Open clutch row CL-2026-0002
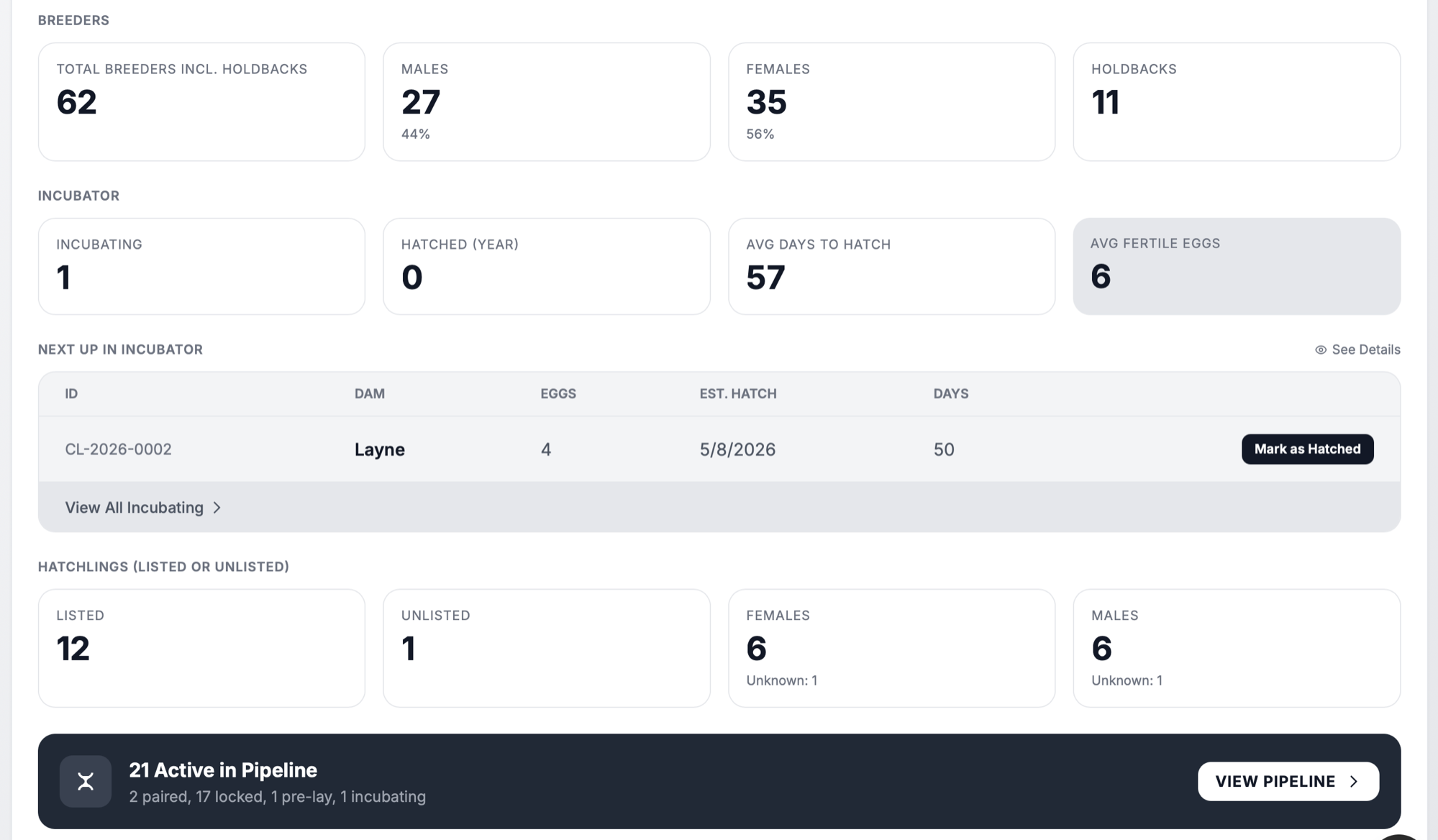Viewport: 1438px width, 840px height. (119, 449)
